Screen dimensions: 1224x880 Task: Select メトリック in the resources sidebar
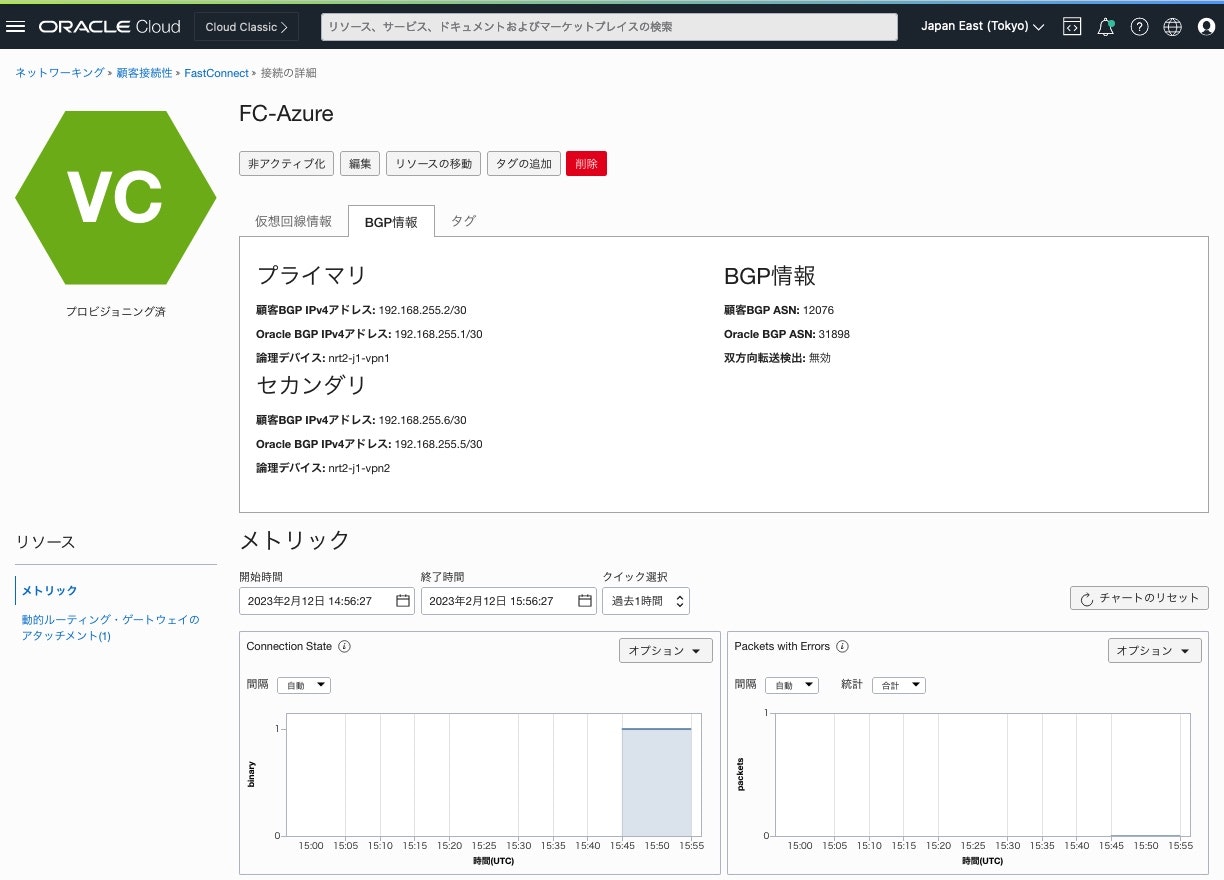coord(50,591)
